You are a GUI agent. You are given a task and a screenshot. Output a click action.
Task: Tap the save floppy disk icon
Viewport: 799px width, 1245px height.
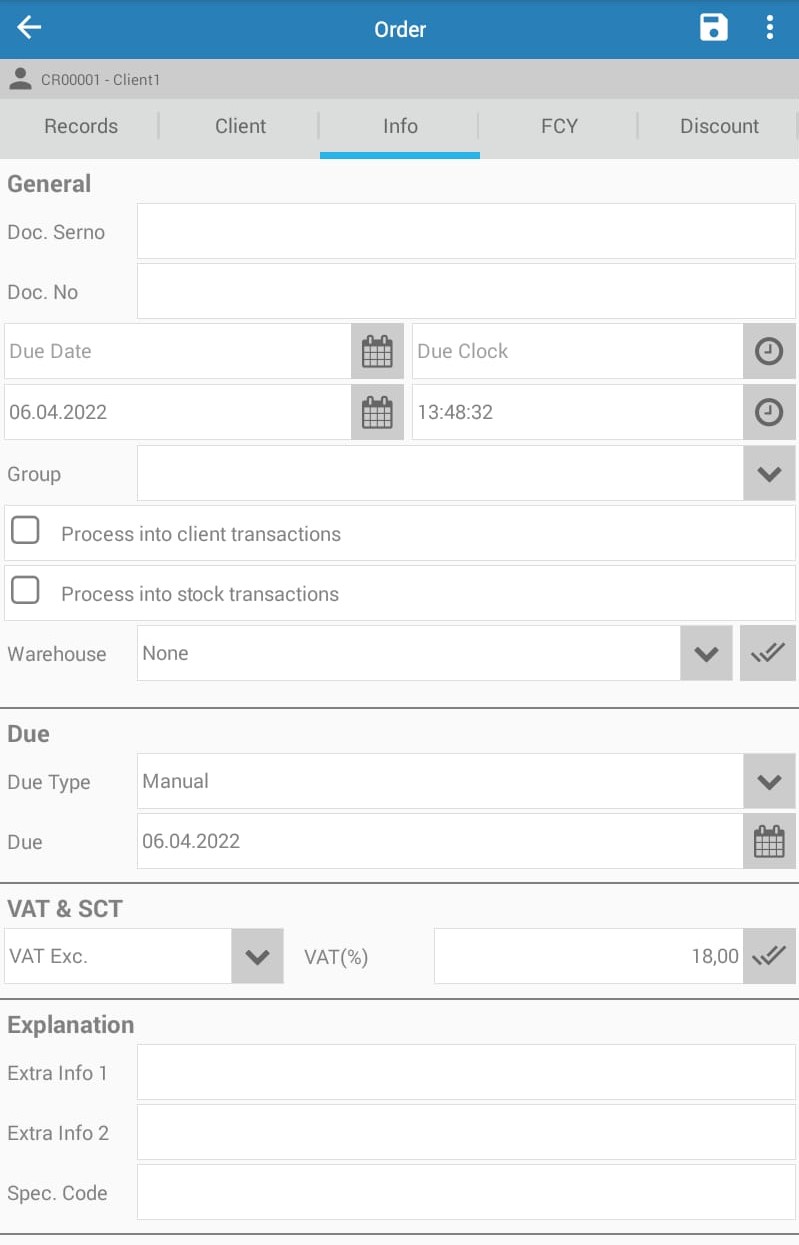coord(714,28)
